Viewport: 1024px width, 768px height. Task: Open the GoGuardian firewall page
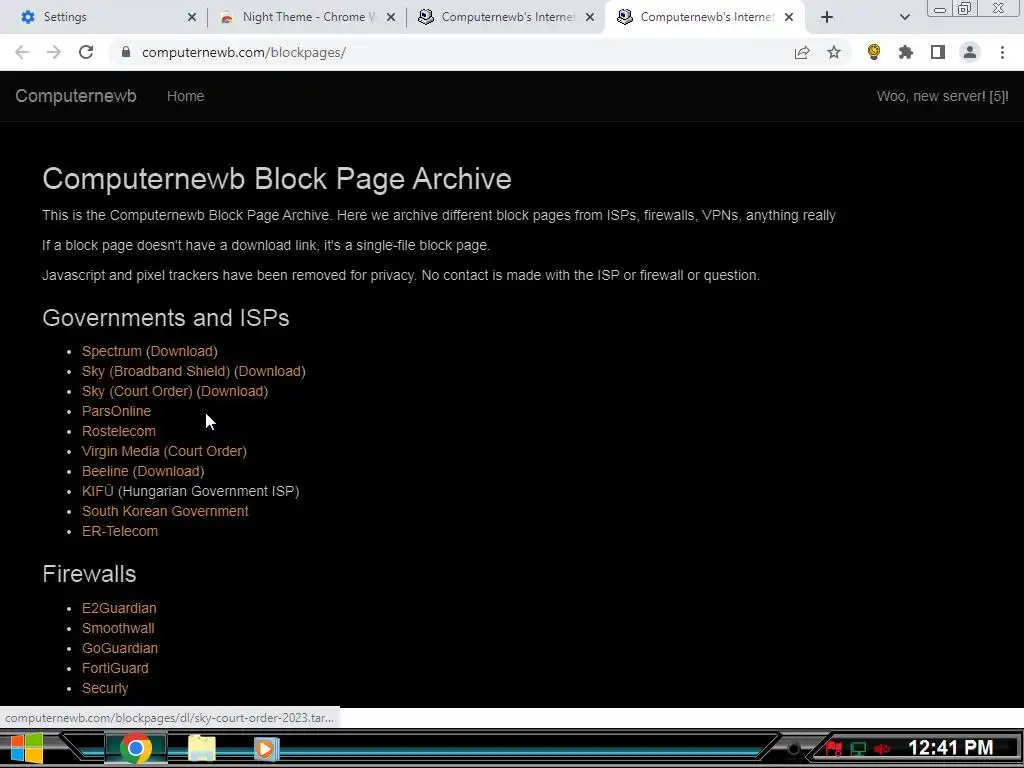pos(120,648)
